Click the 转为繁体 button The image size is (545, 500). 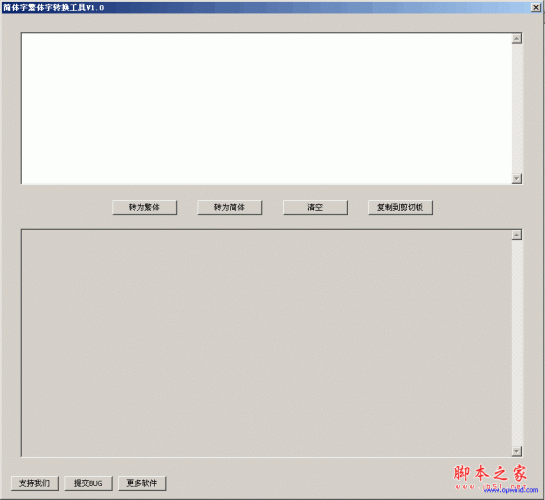click(x=145, y=207)
